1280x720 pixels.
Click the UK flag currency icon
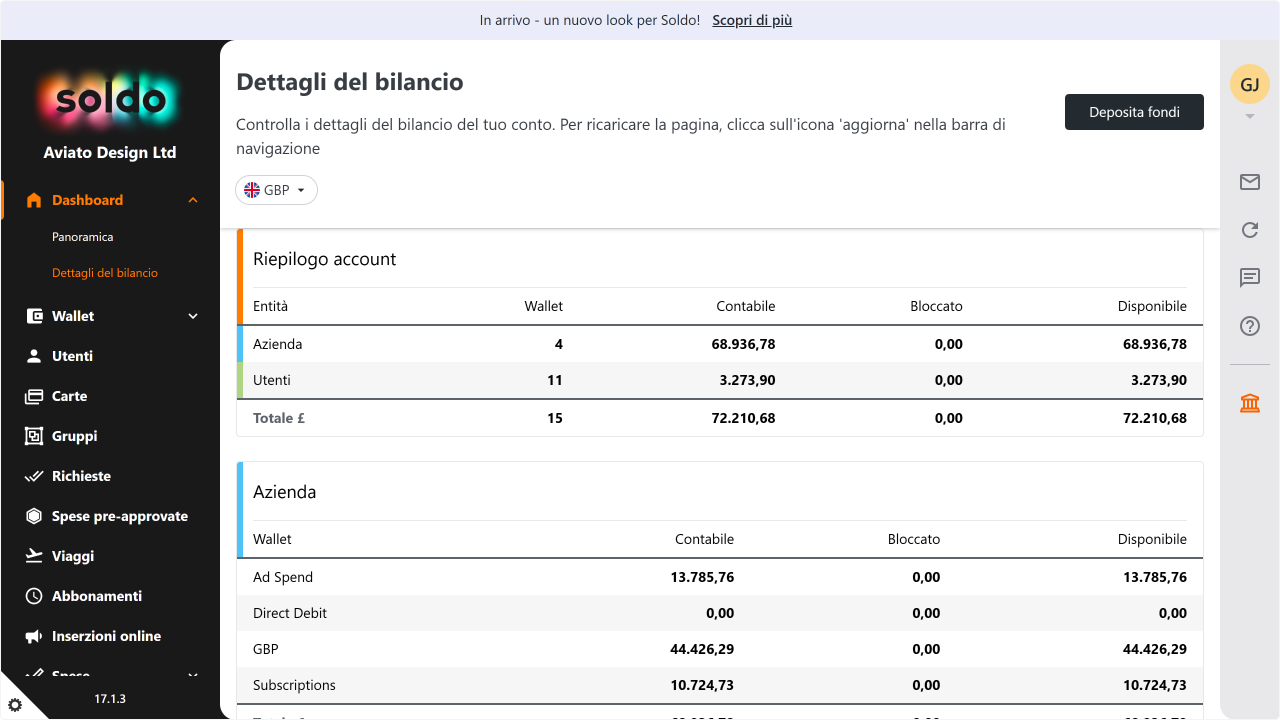252,190
